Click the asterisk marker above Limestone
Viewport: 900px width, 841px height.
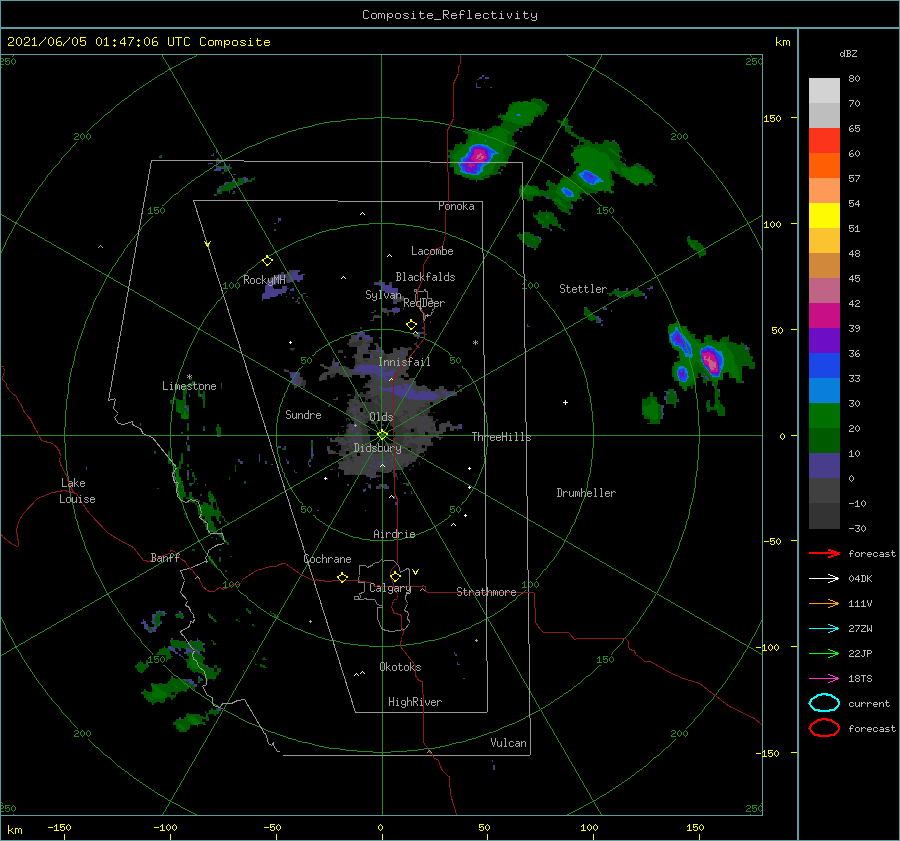[x=189, y=377]
